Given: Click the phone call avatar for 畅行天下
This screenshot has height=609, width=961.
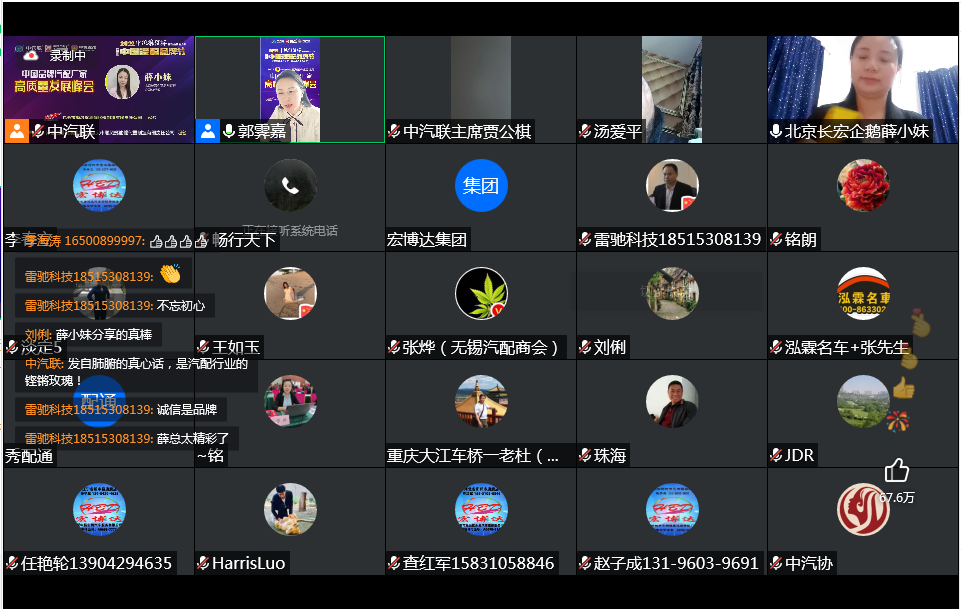Looking at the screenshot, I should pyautogui.click(x=290, y=185).
